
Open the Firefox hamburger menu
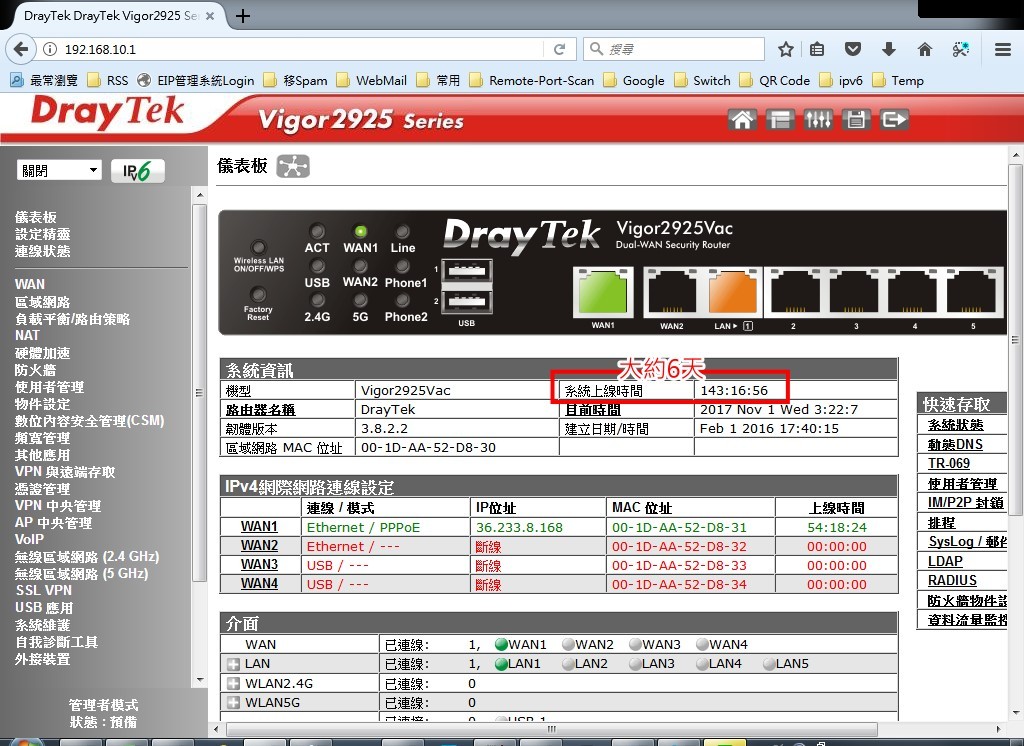pos(1003,49)
